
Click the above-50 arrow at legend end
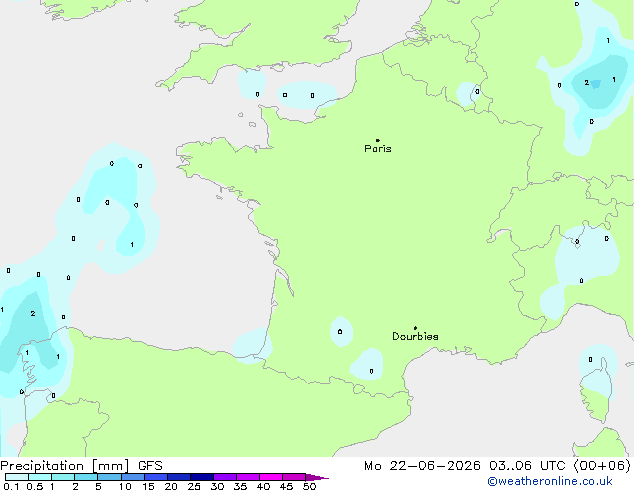317,477
